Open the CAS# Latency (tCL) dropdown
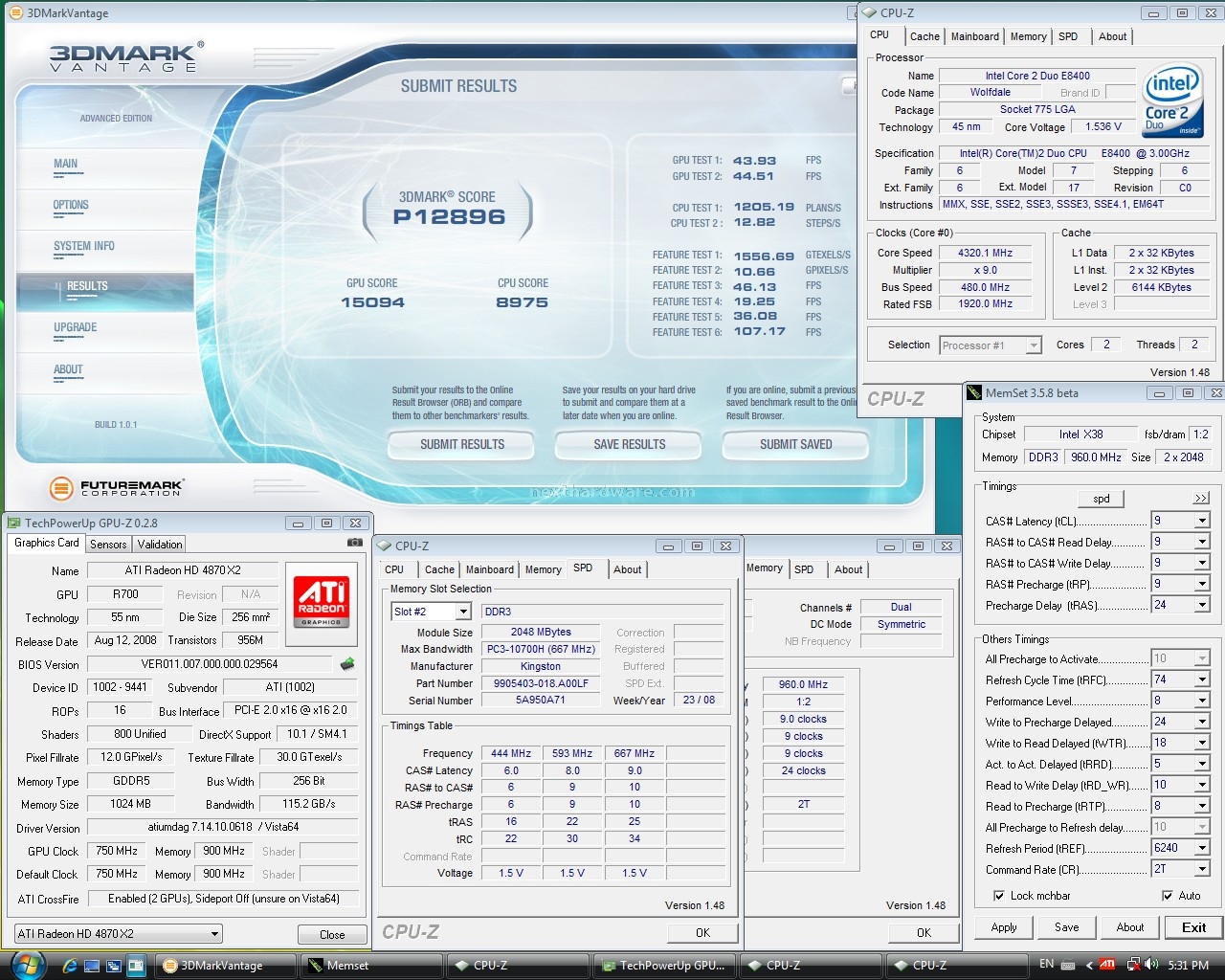This screenshot has width=1225, height=980. pos(1202,521)
